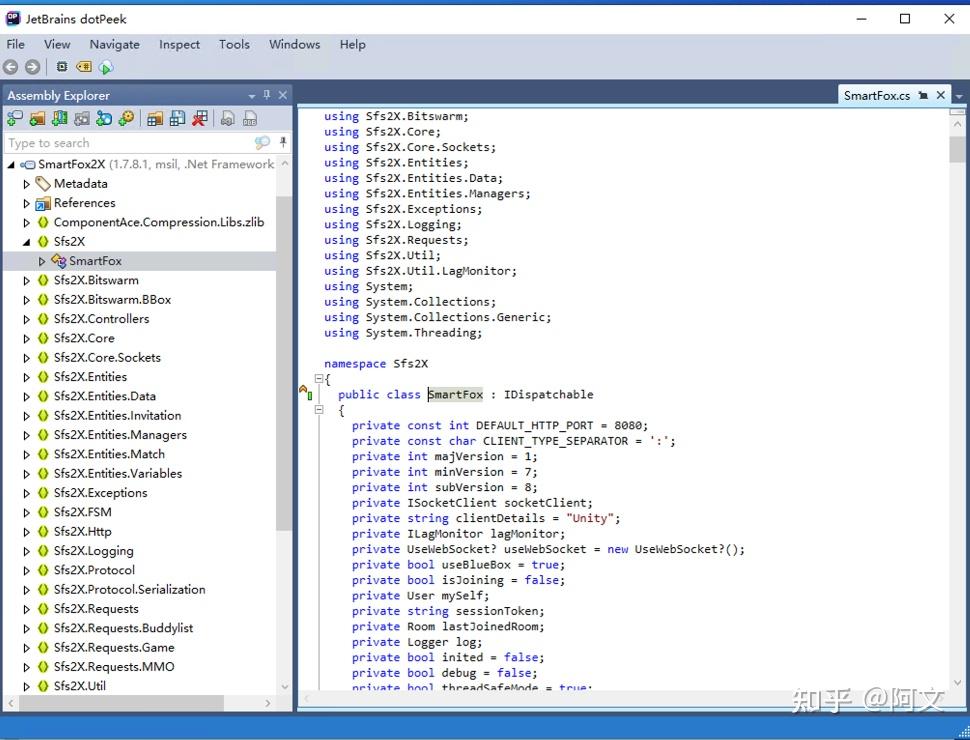Image resolution: width=970 pixels, height=740 pixels.
Task: Open the Tools menu
Action: click(234, 44)
